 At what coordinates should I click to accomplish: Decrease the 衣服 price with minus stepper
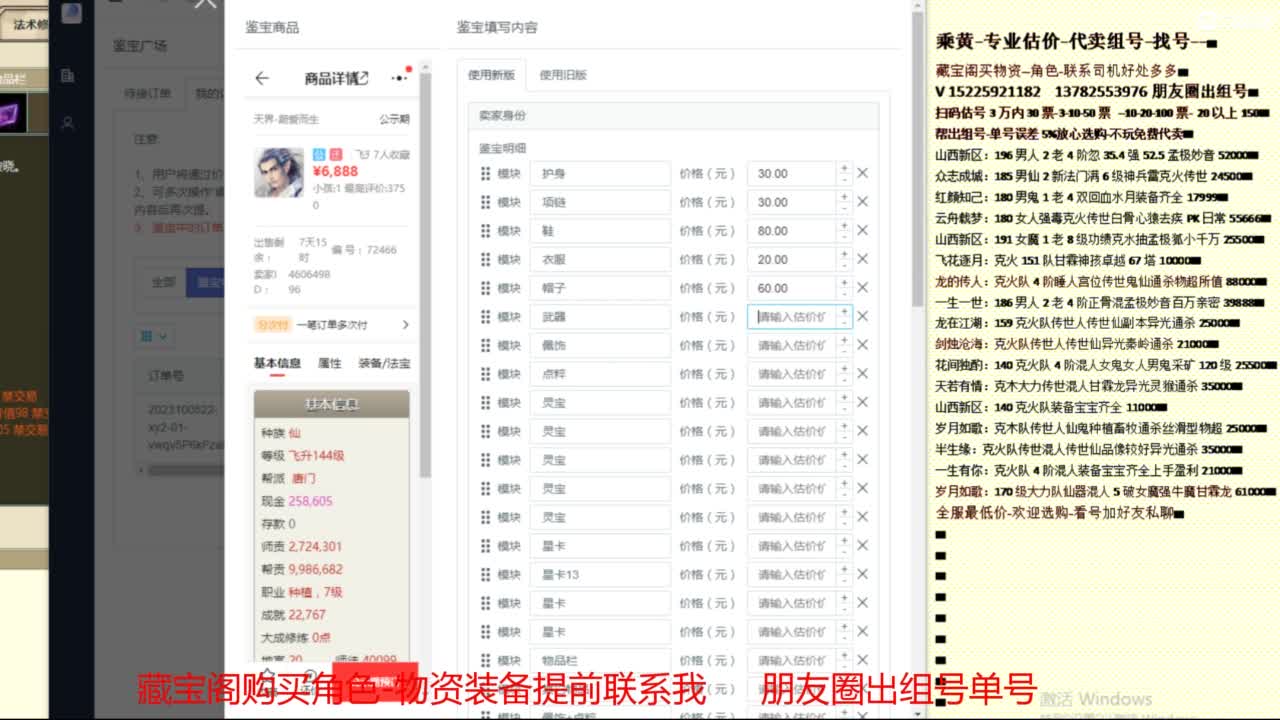point(844,265)
